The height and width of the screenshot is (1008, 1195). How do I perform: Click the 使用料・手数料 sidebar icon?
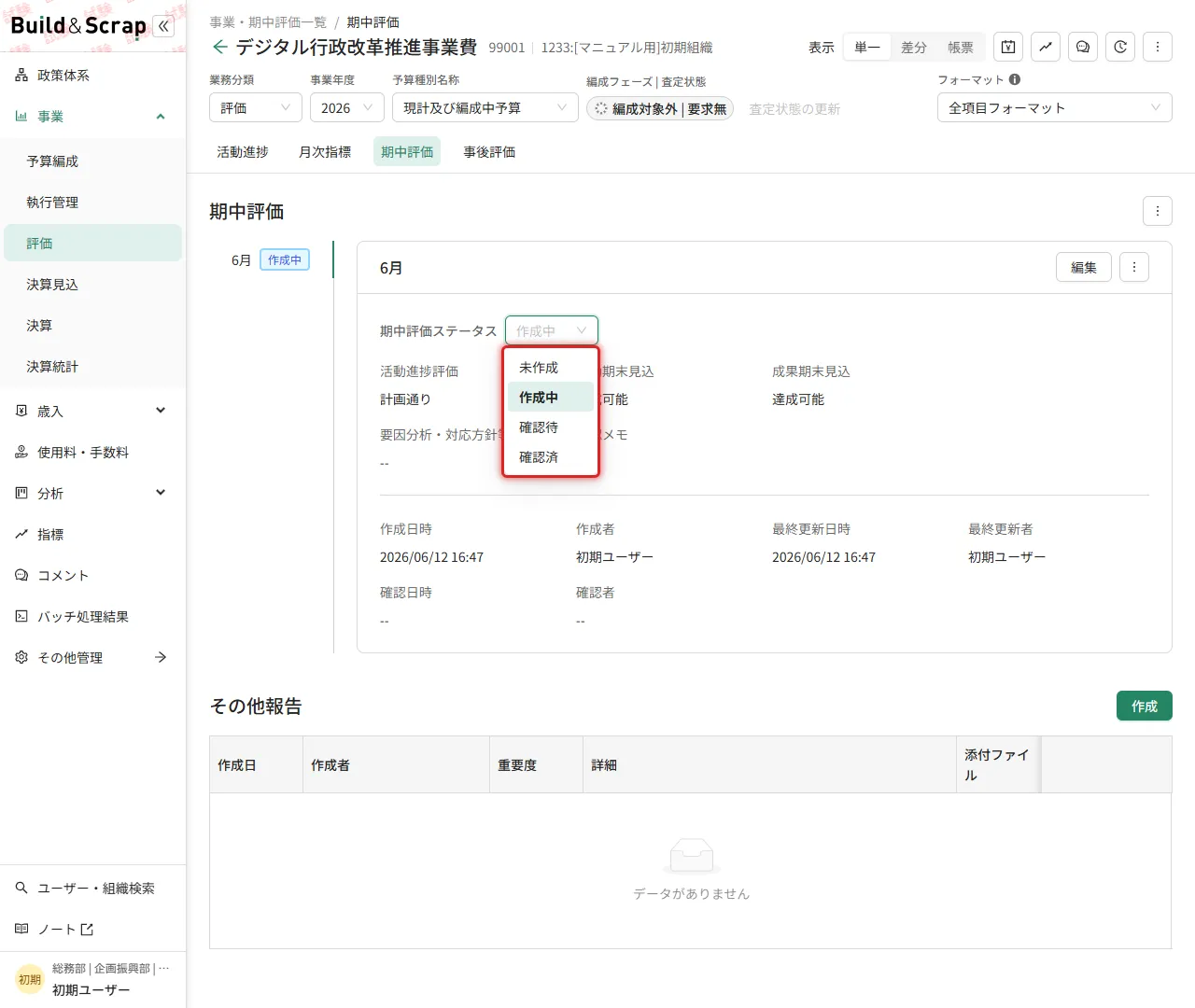21,452
